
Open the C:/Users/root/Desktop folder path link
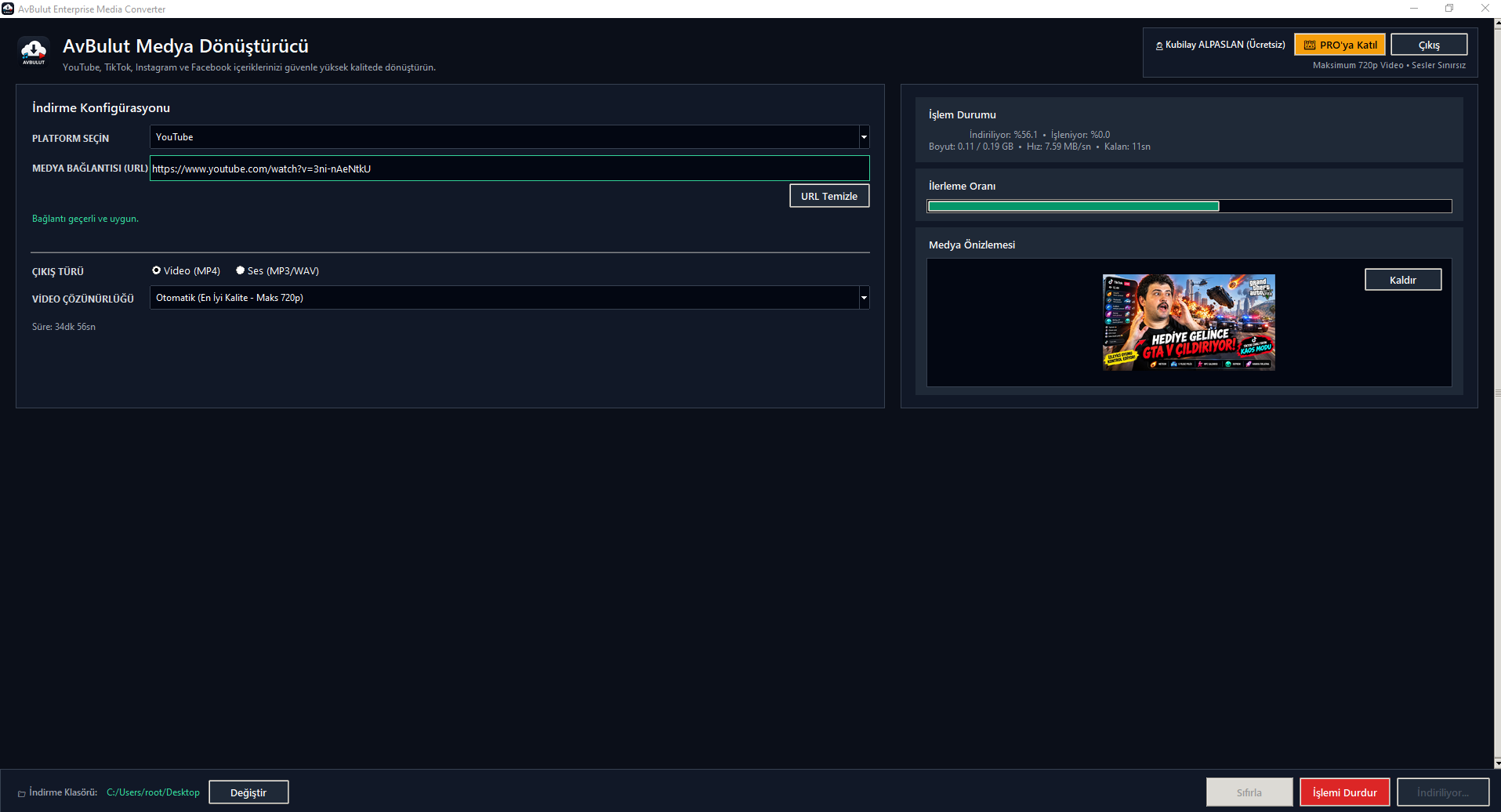[x=153, y=792]
